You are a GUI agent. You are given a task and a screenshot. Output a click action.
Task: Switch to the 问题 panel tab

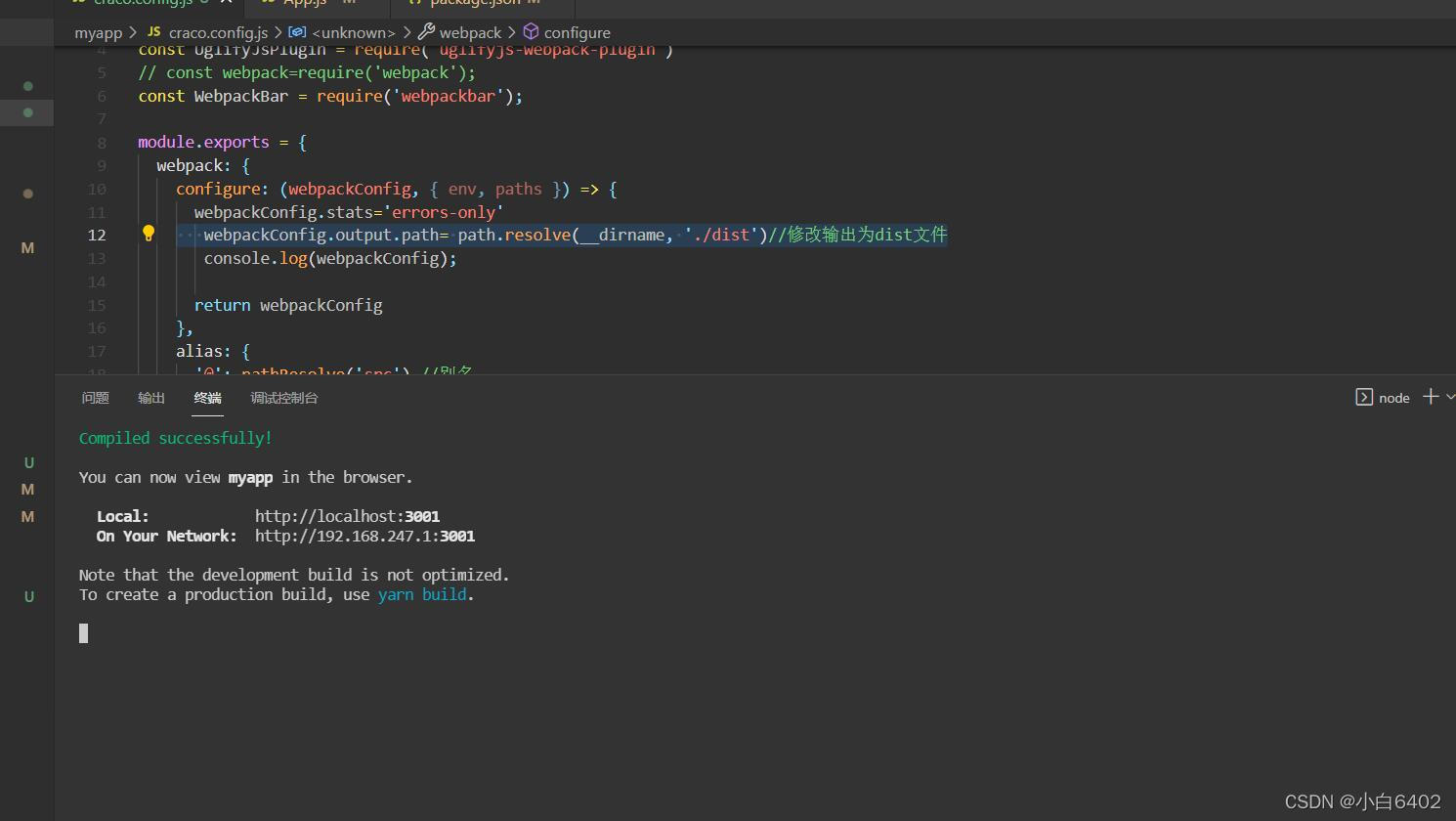[96, 398]
